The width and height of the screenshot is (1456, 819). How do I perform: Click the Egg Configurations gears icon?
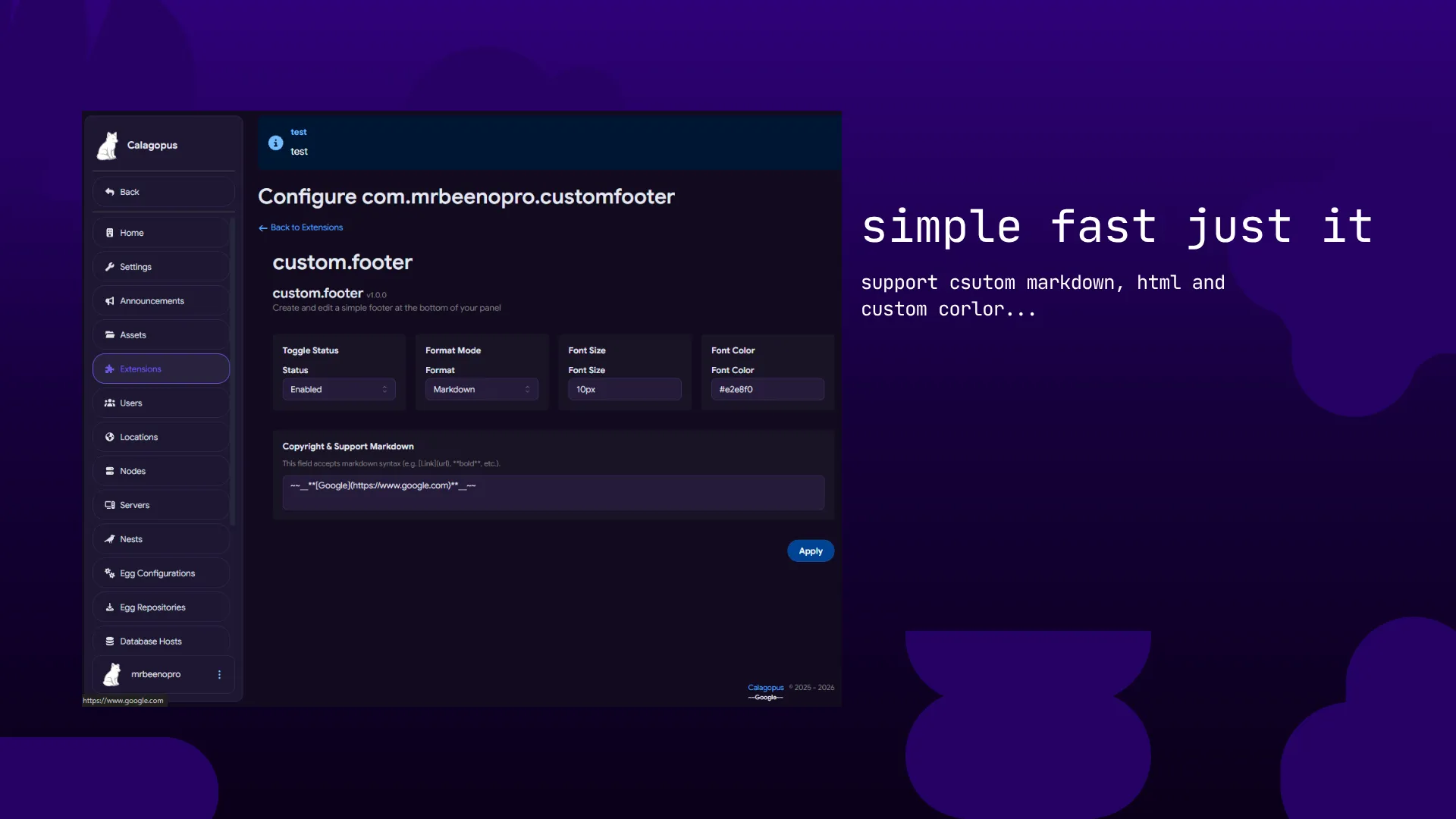click(110, 573)
